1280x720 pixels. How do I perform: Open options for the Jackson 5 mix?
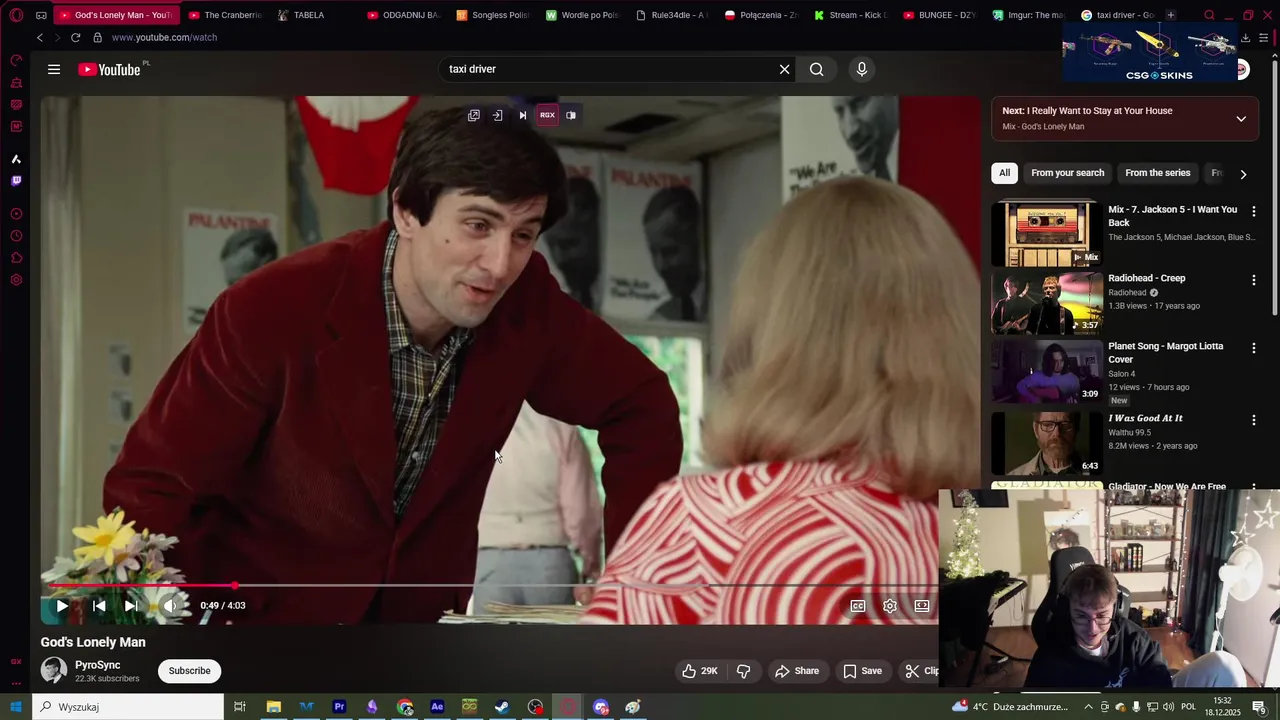[1253, 212]
